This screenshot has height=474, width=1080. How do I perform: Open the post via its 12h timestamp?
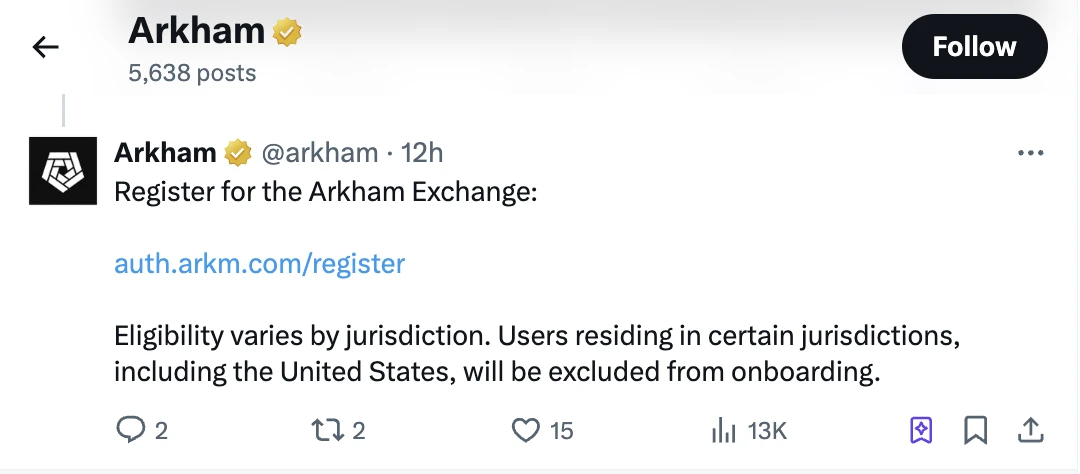[x=422, y=153]
